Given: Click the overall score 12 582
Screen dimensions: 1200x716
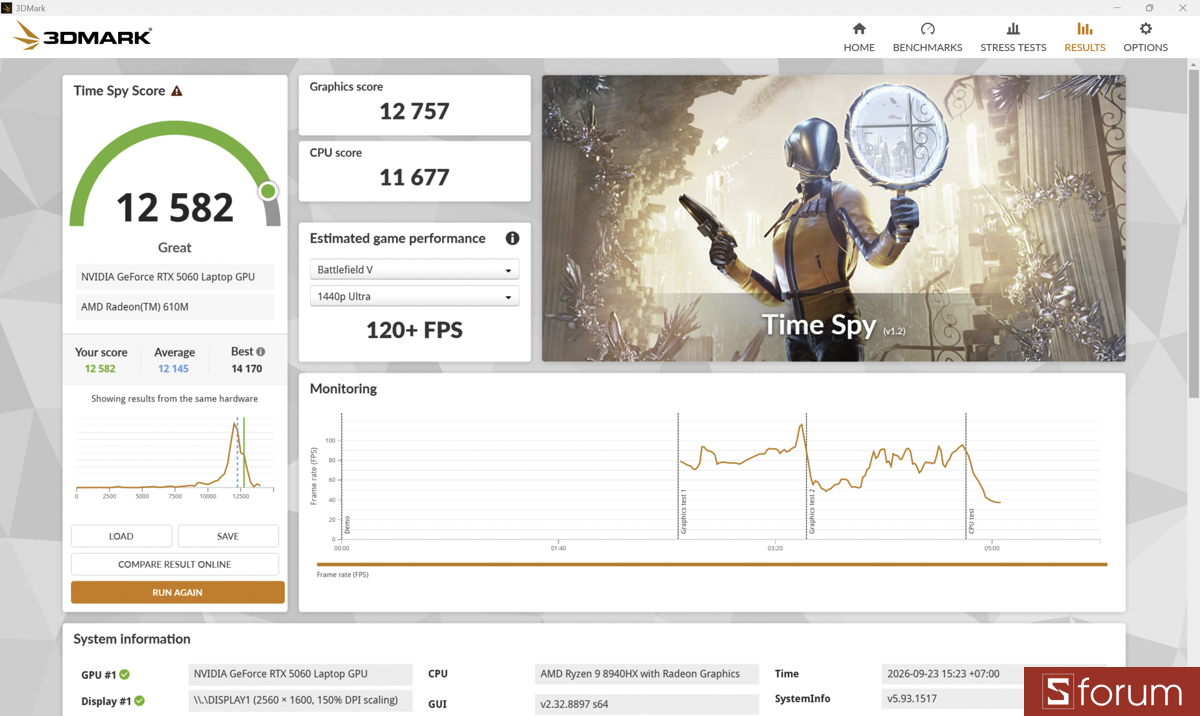Looking at the screenshot, I should pos(175,207).
